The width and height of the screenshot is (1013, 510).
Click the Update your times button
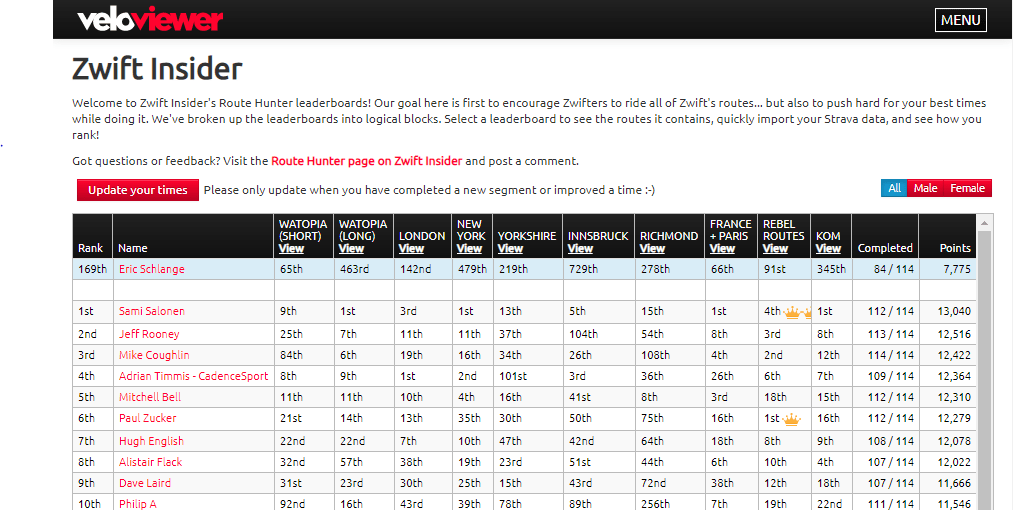click(138, 190)
